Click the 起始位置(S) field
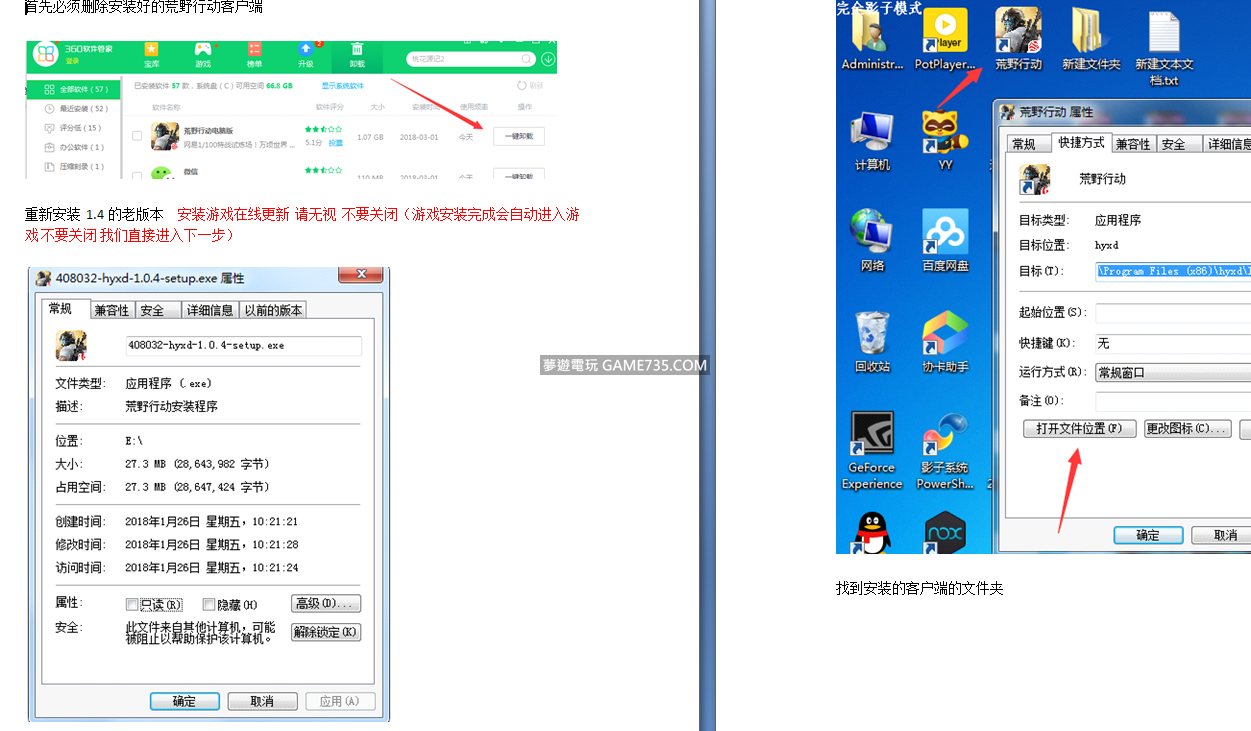This screenshot has width=1251, height=731. pos(1173,313)
